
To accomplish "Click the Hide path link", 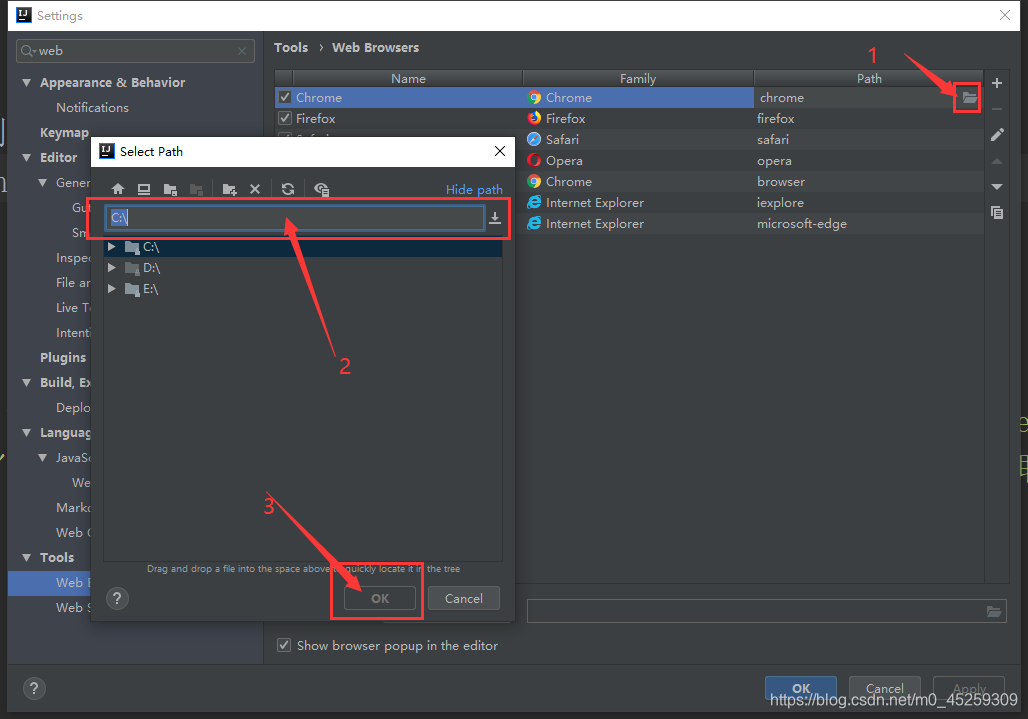I will coord(474,189).
